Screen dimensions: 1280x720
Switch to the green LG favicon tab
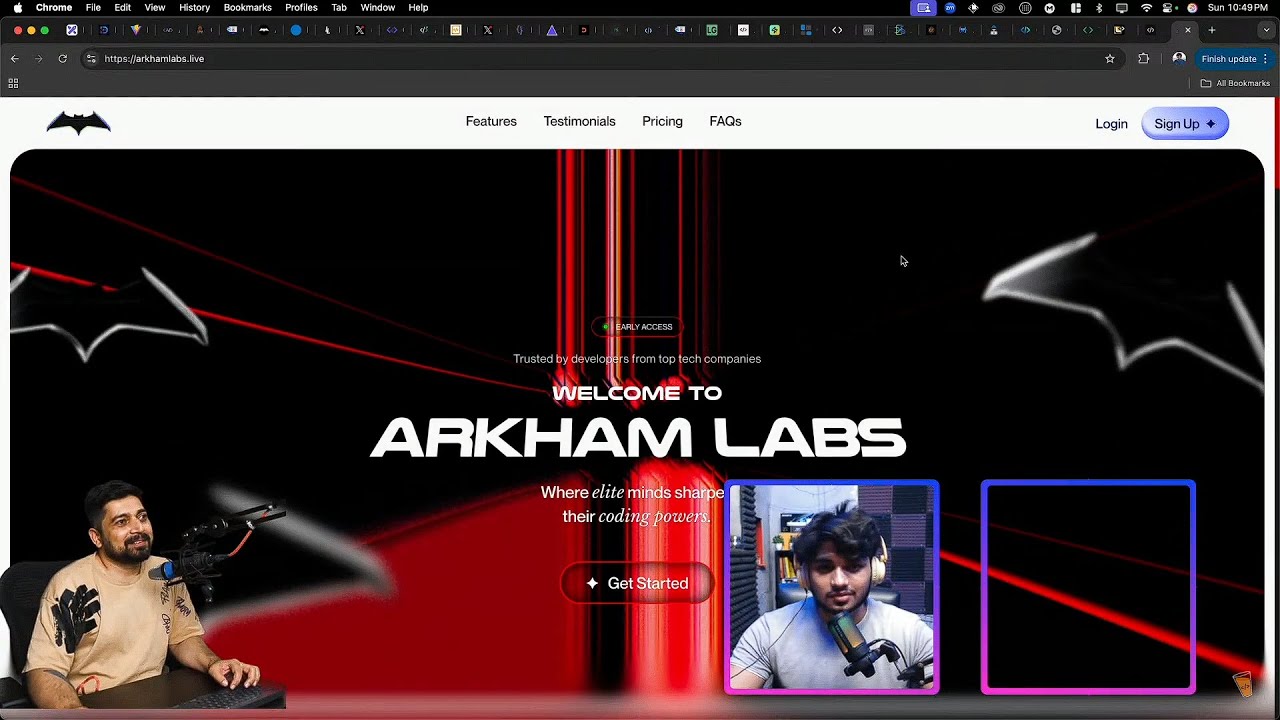(712, 30)
